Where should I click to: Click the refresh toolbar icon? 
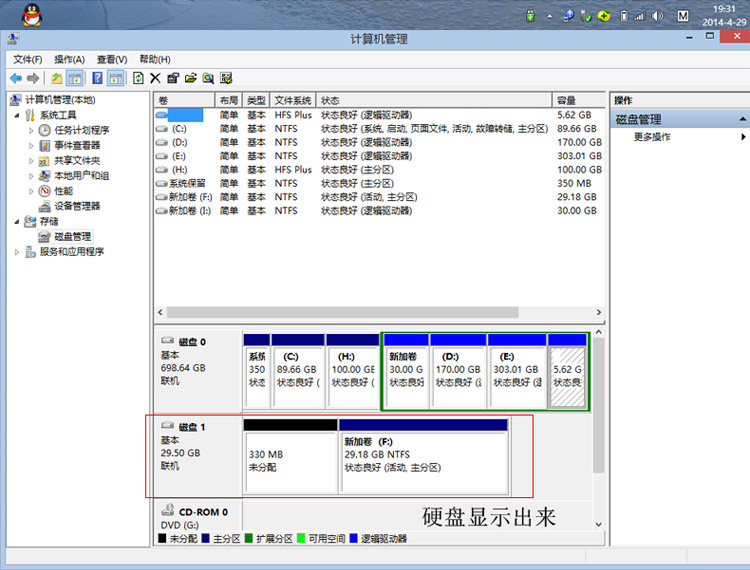click(x=138, y=78)
